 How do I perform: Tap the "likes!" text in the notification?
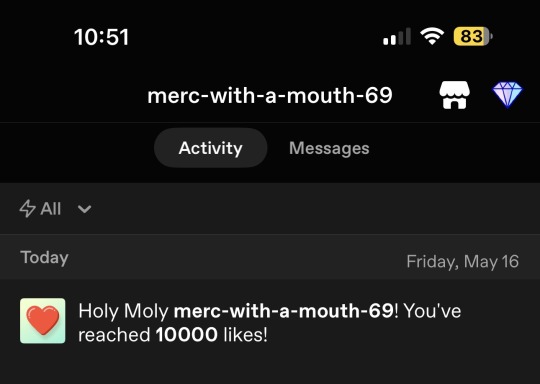coord(246,334)
